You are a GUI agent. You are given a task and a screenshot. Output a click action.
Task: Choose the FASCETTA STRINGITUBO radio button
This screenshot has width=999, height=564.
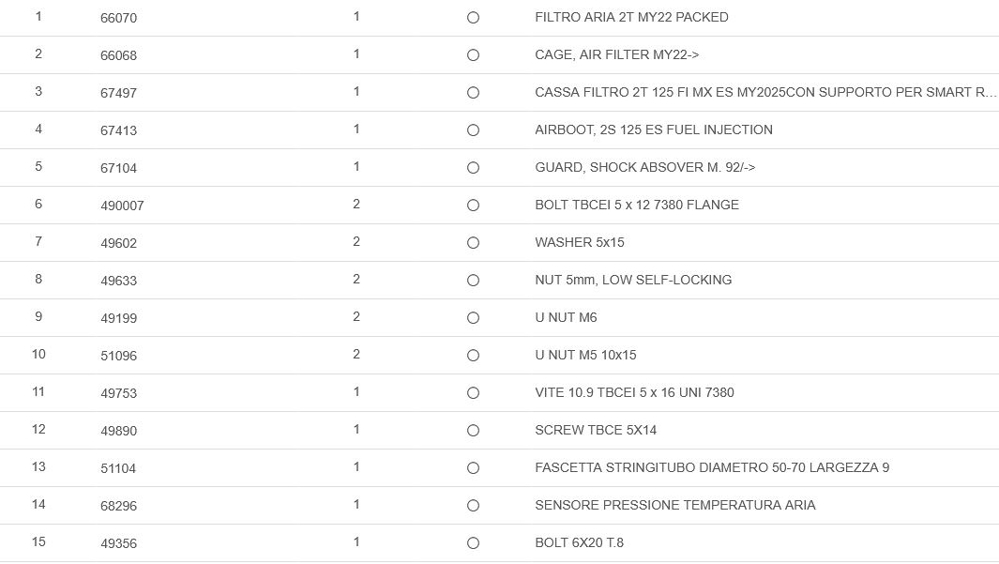[473, 468]
